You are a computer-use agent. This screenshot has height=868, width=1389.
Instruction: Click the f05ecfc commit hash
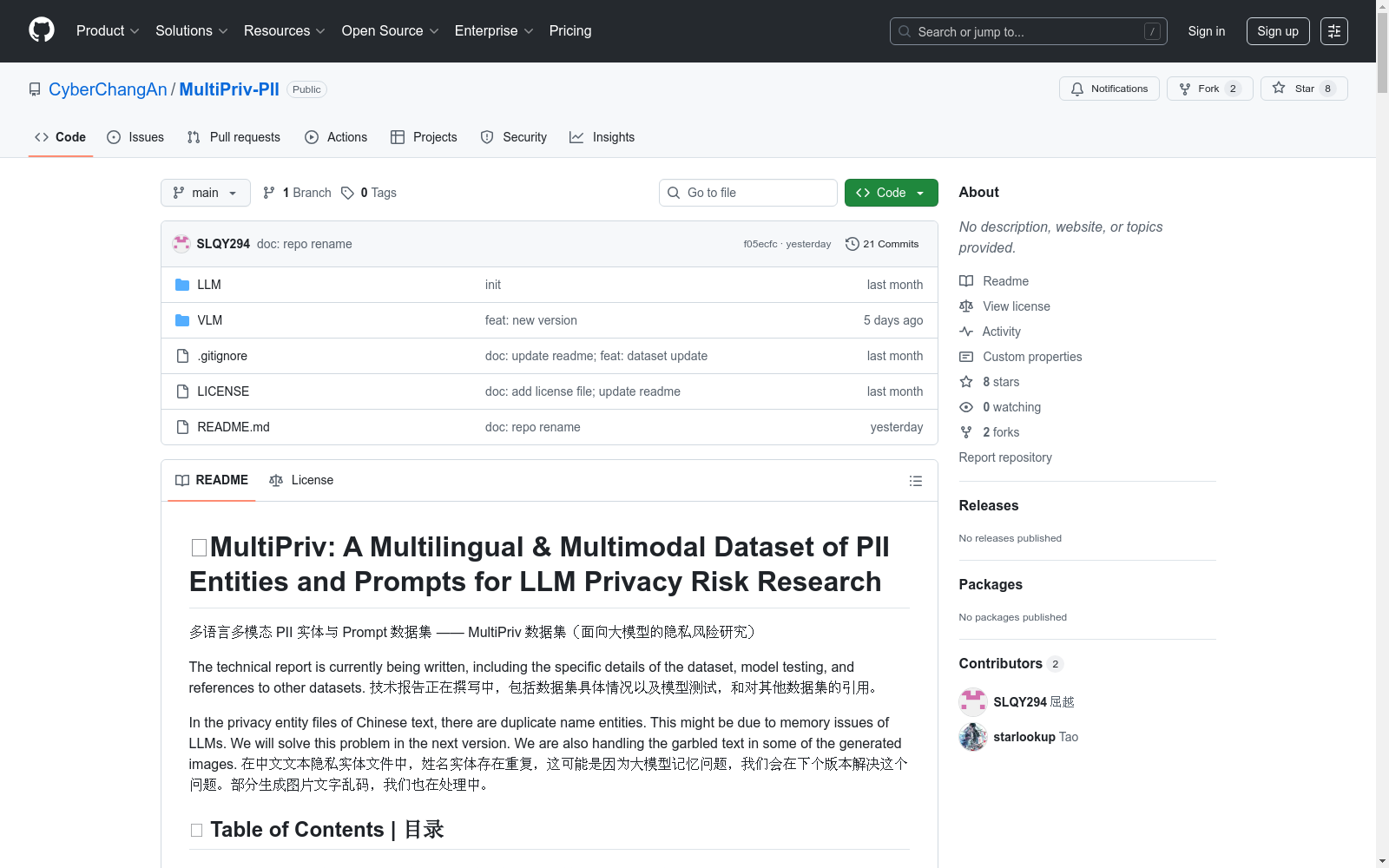(x=760, y=244)
